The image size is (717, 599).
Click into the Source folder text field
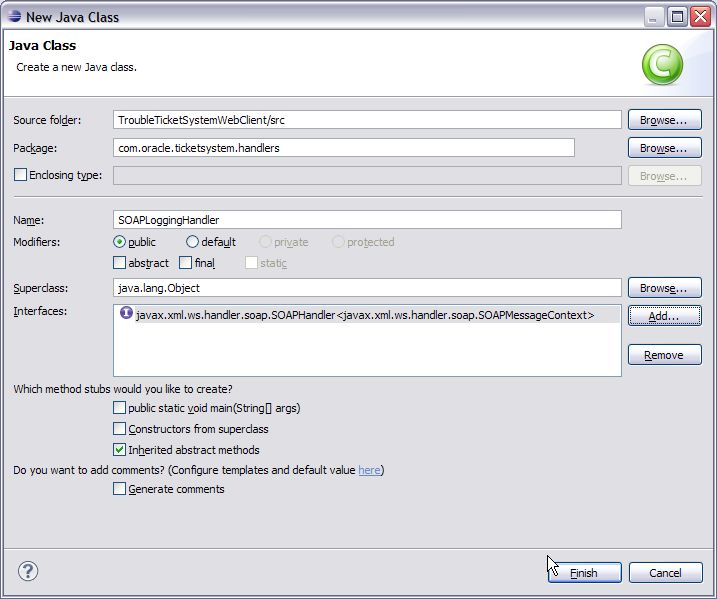367,120
